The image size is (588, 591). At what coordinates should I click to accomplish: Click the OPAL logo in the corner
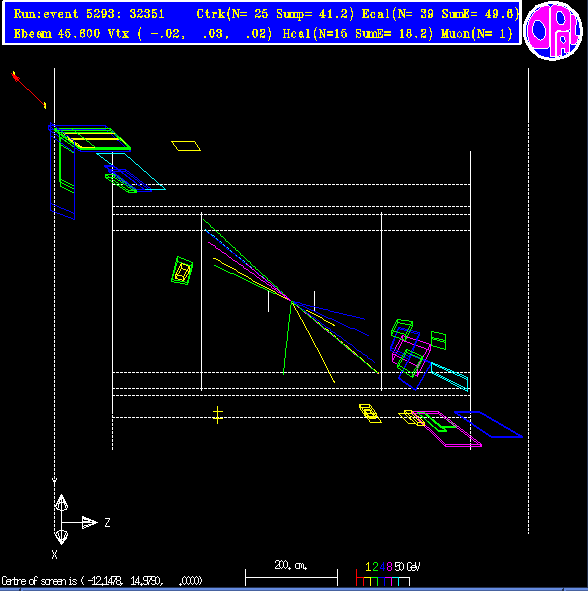pyautogui.click(x=553, y=31)
